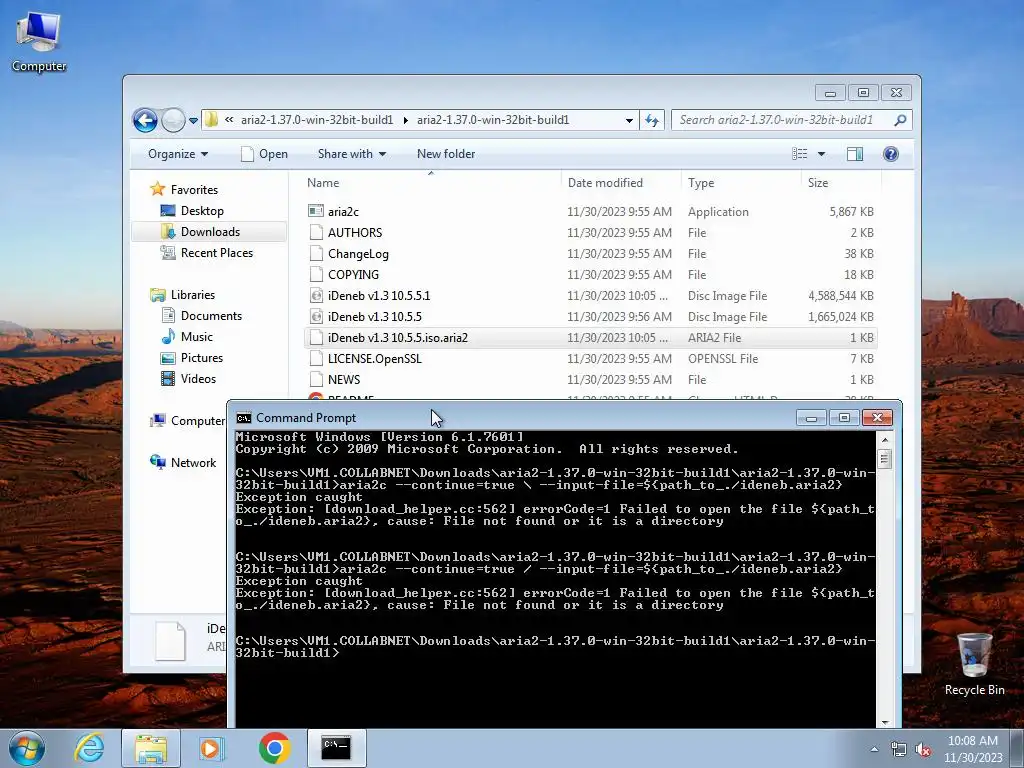Click Command Prompt scrollbar up arrow
This screenshot has height=768, width=1024.
(x=885, y=440)
